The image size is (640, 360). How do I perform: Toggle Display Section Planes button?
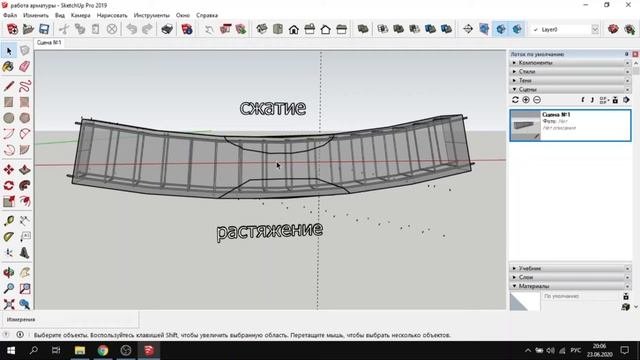pyautogui.click(x=484, y=29)
